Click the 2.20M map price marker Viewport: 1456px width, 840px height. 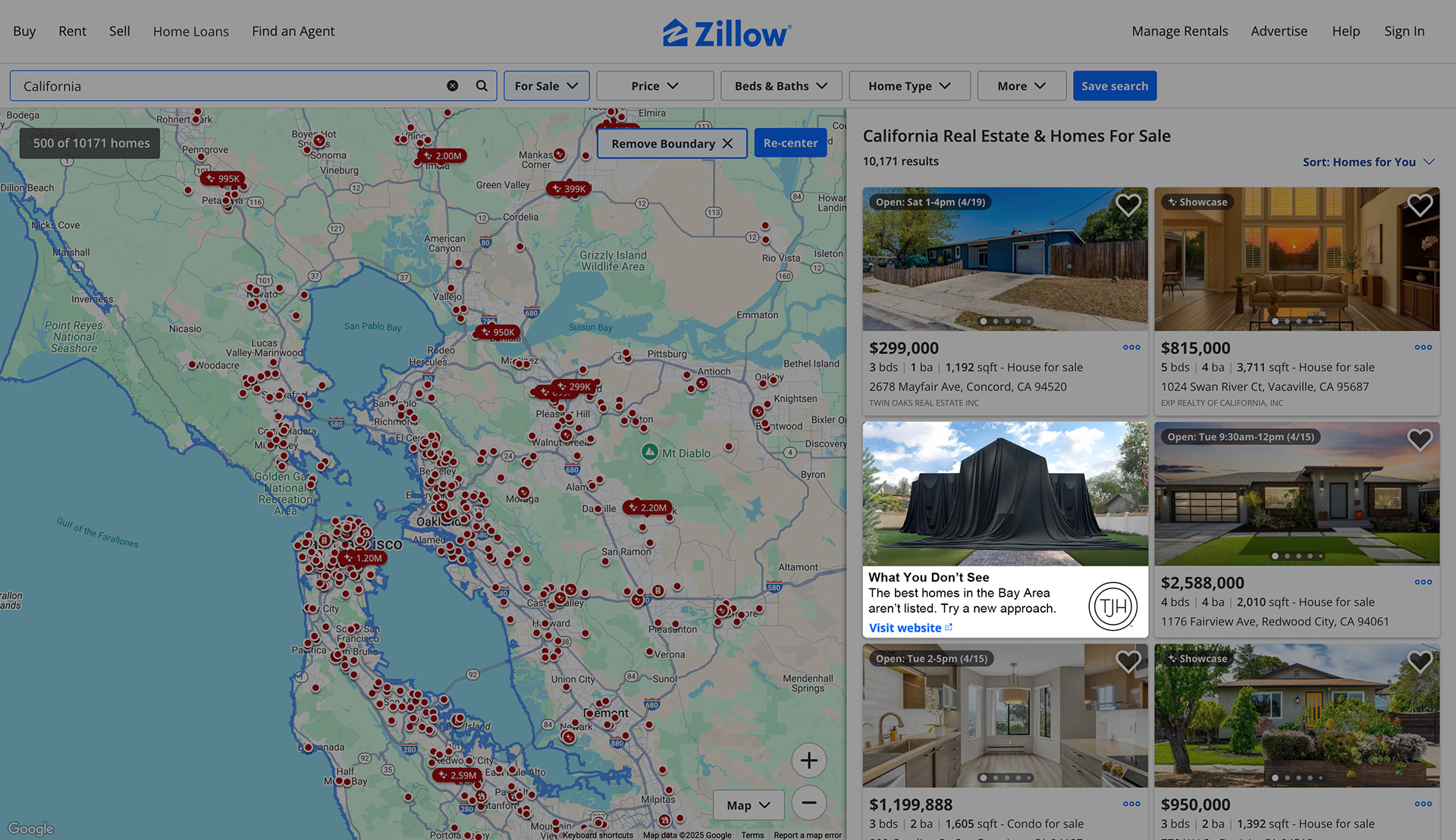point(648,508)
